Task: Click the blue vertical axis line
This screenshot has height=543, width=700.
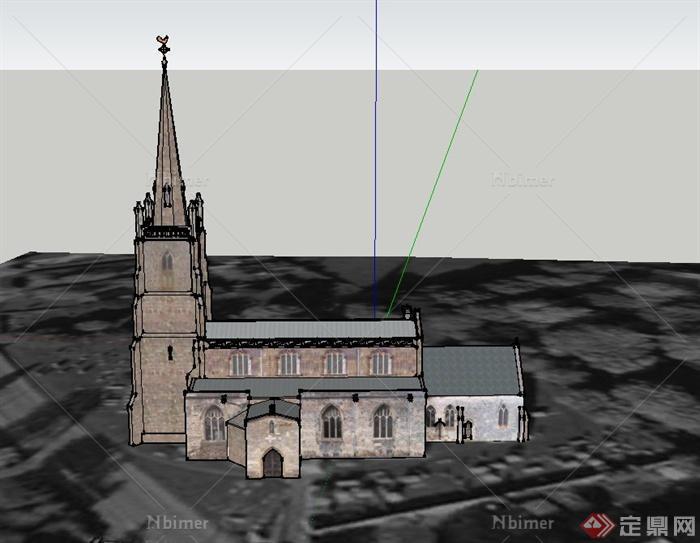Action: pyautogui.click(x=376, y=159)
